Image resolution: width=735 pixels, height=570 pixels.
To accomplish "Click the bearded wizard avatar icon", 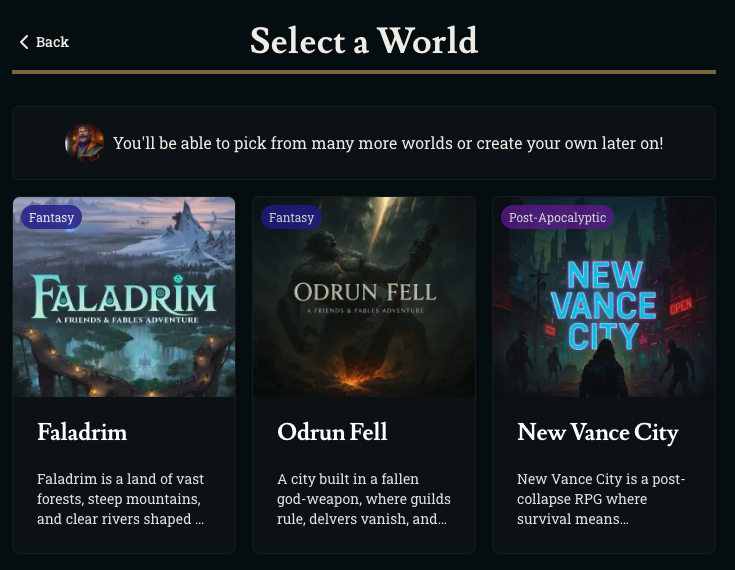I will pos(85,143).
